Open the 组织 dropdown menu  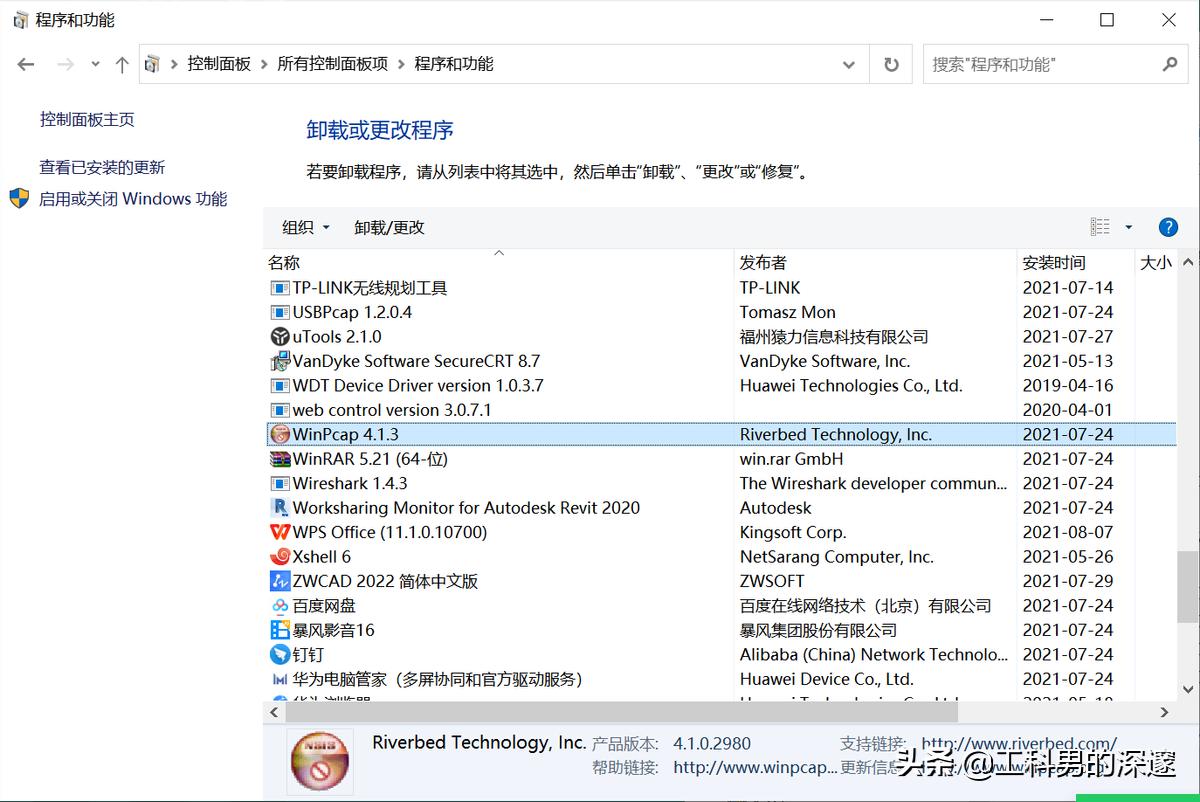pos(303,227)
